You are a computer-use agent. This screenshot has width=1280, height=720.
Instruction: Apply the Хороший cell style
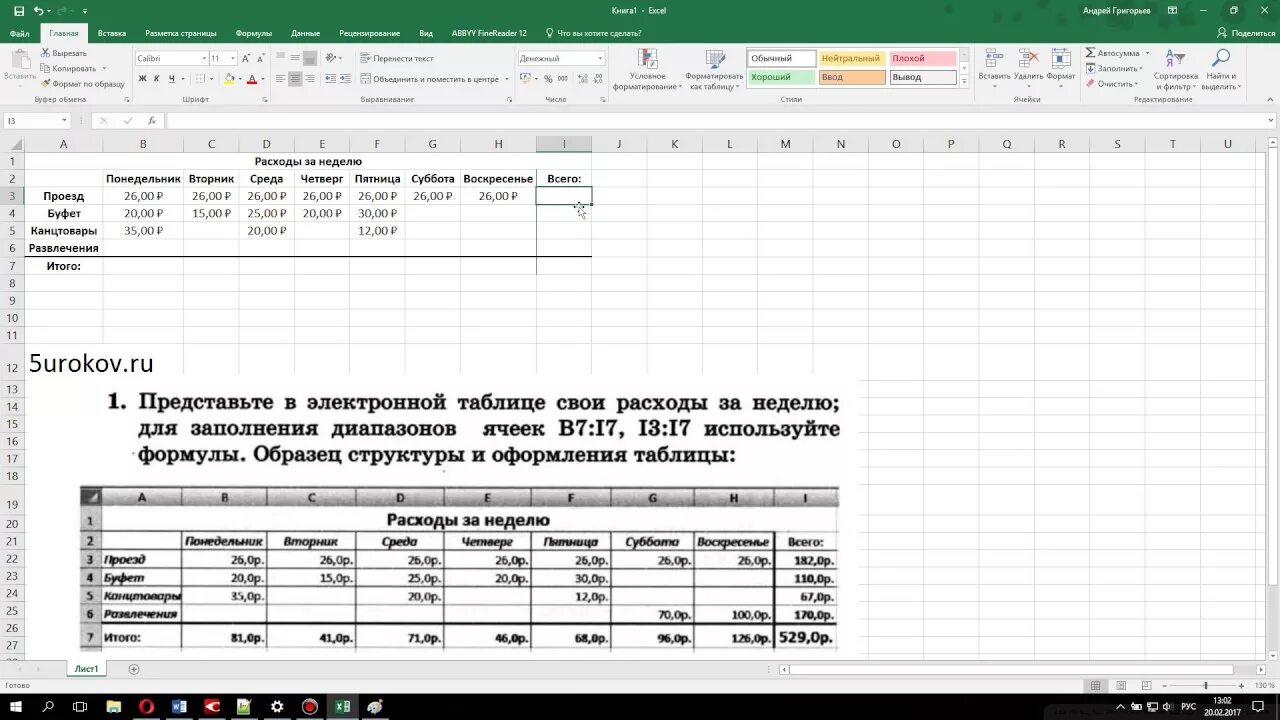(781, 77)
